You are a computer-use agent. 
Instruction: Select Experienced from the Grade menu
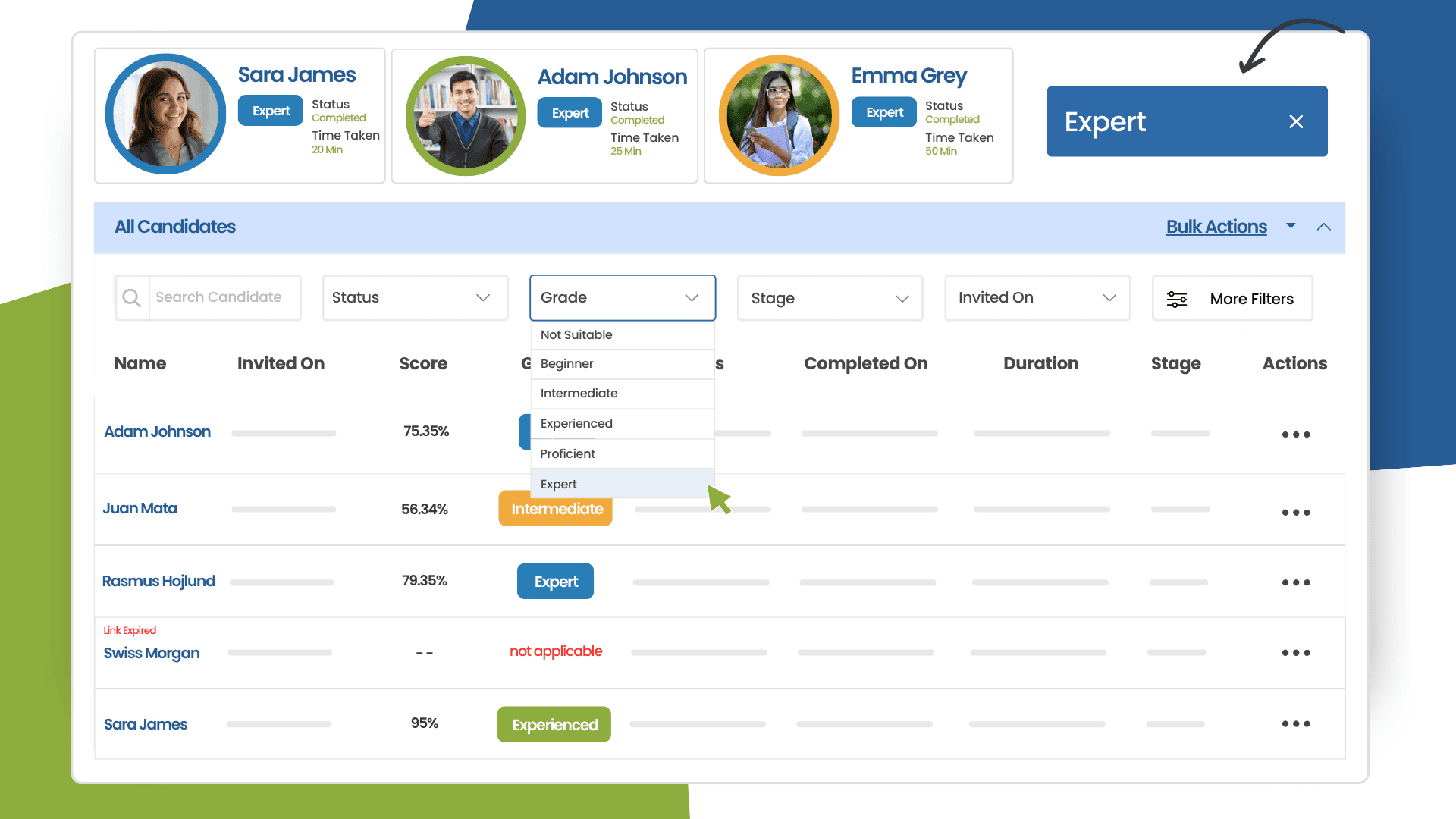tap(576, 423)
